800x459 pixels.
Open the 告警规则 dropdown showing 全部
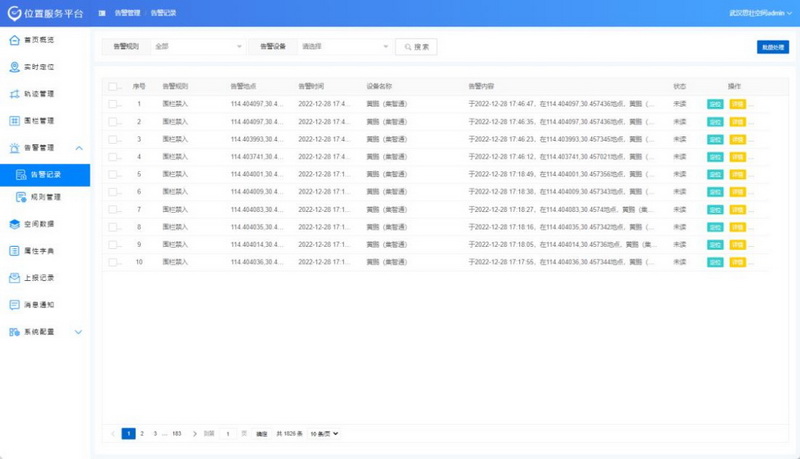click(198, 46)
